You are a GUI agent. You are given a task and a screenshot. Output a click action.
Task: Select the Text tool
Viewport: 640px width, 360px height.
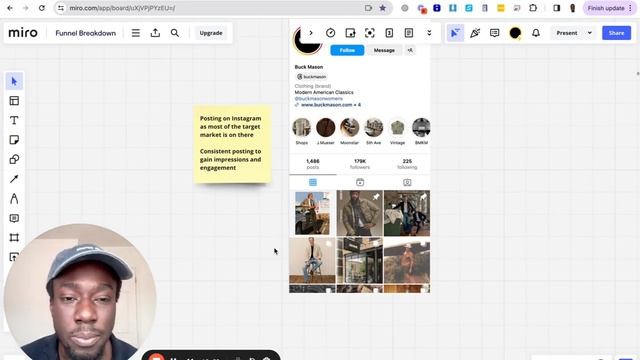click(x=14, y=120)
